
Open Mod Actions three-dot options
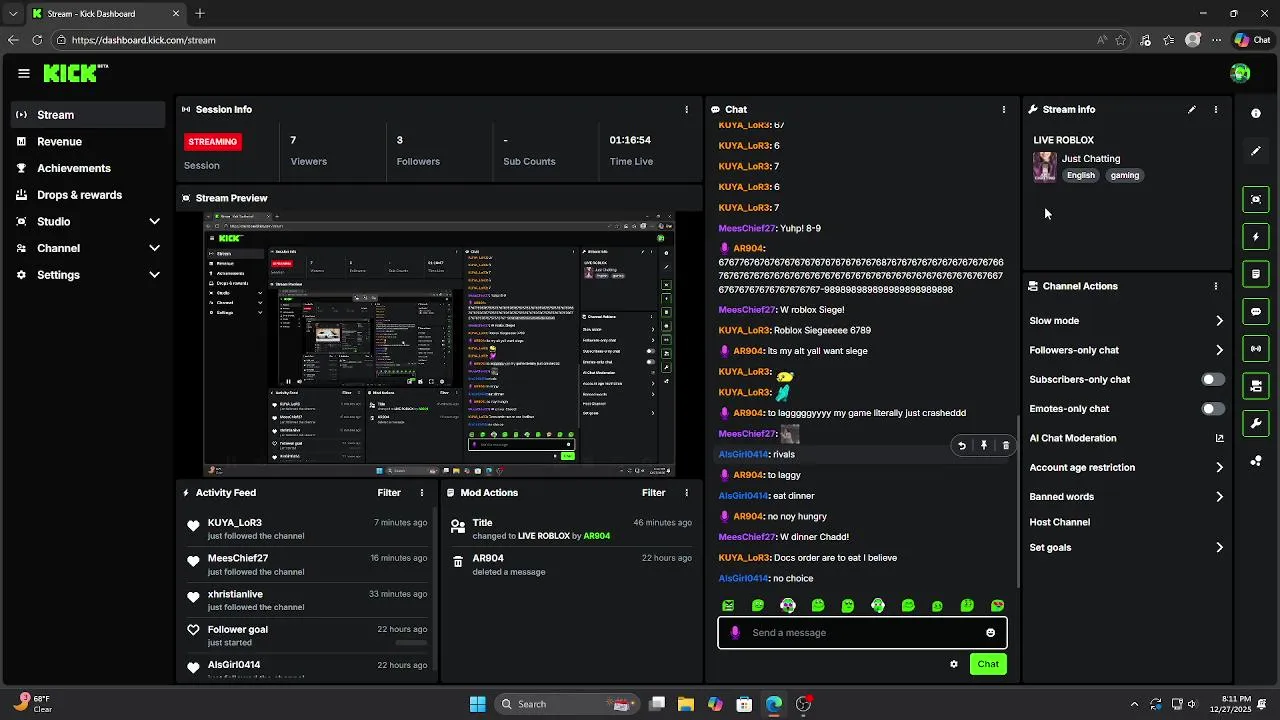click(686, 493)
